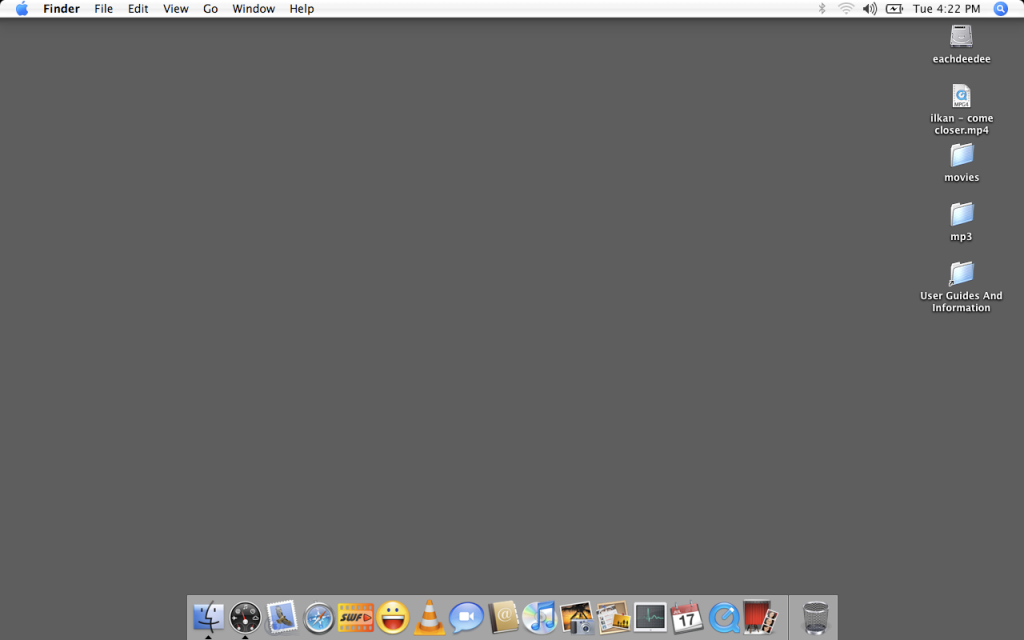Launch VLC media player cone icon
The height and width of the screenshot is (640, 1024).
pyautogui.click(x=430, y=617)
